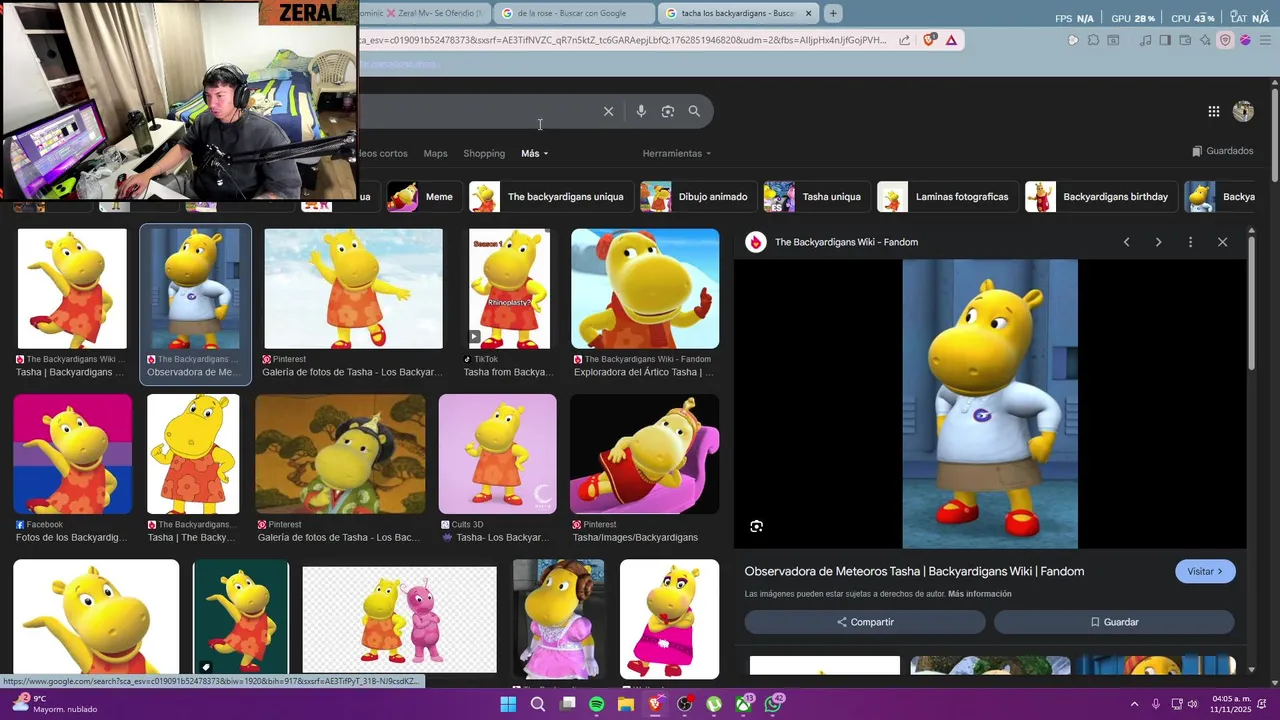This screenshot has width=1280, height=720.
Task: Open the Google apps grid
Action: click(1213, 112)
